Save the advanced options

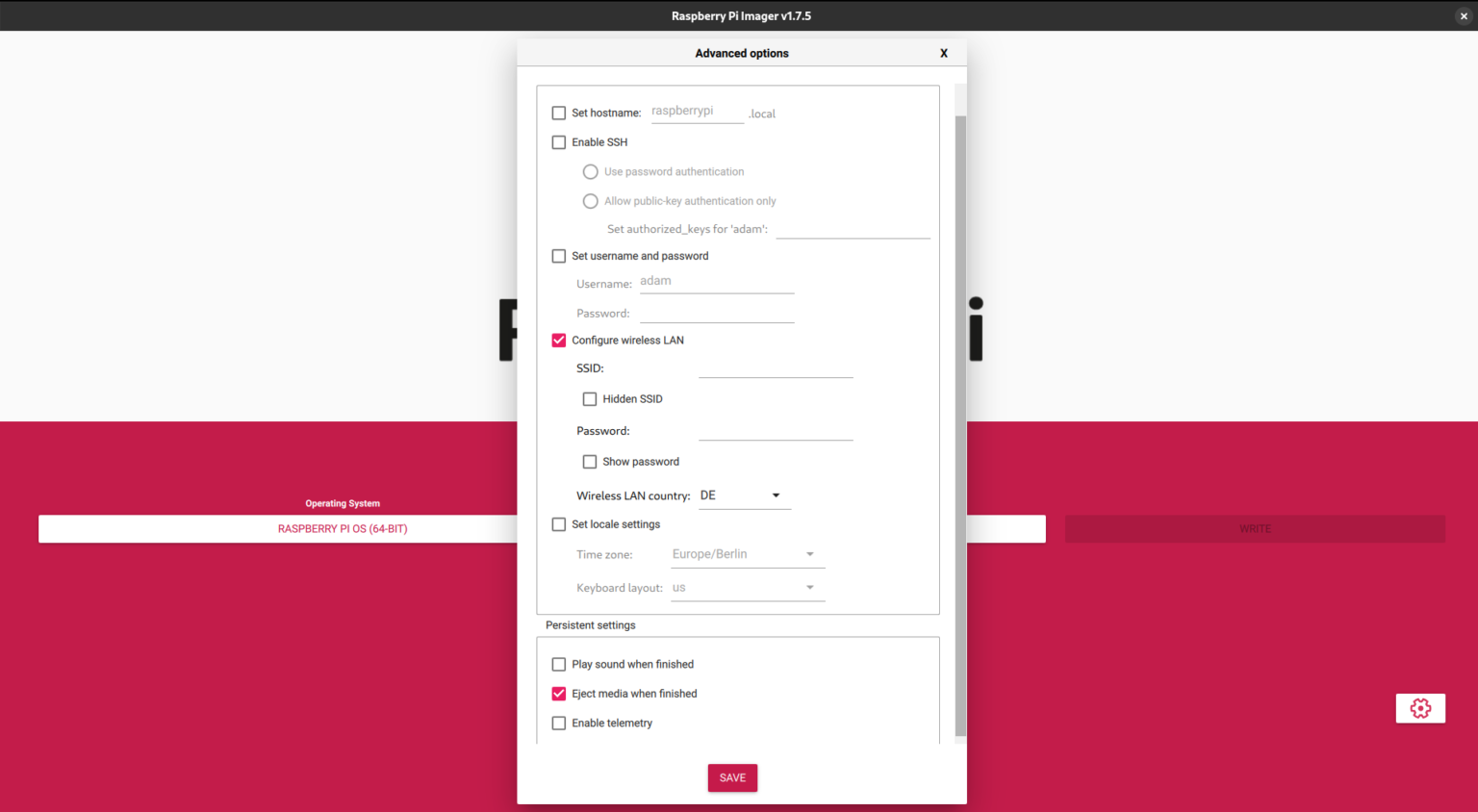click(732, 777)
